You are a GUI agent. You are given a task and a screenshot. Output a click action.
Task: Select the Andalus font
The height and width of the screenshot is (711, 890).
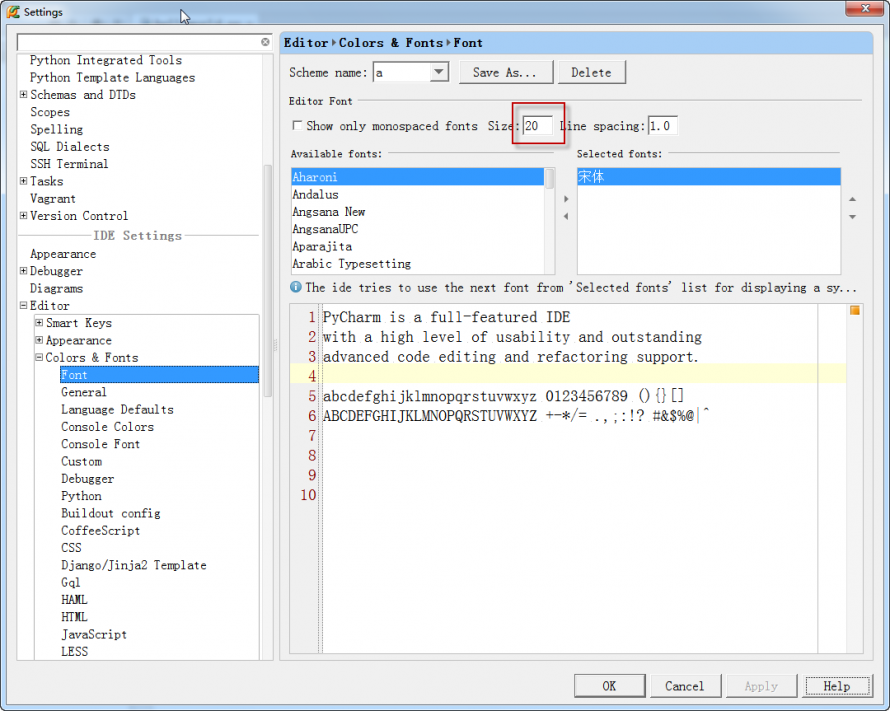[x=417, y=194]
